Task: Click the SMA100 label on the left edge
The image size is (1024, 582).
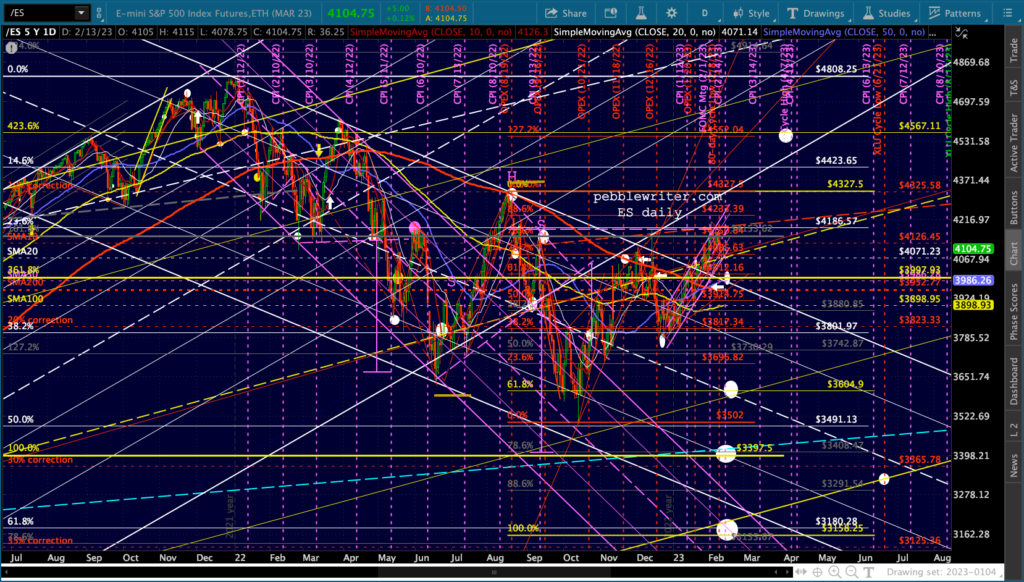Action: 25,299
